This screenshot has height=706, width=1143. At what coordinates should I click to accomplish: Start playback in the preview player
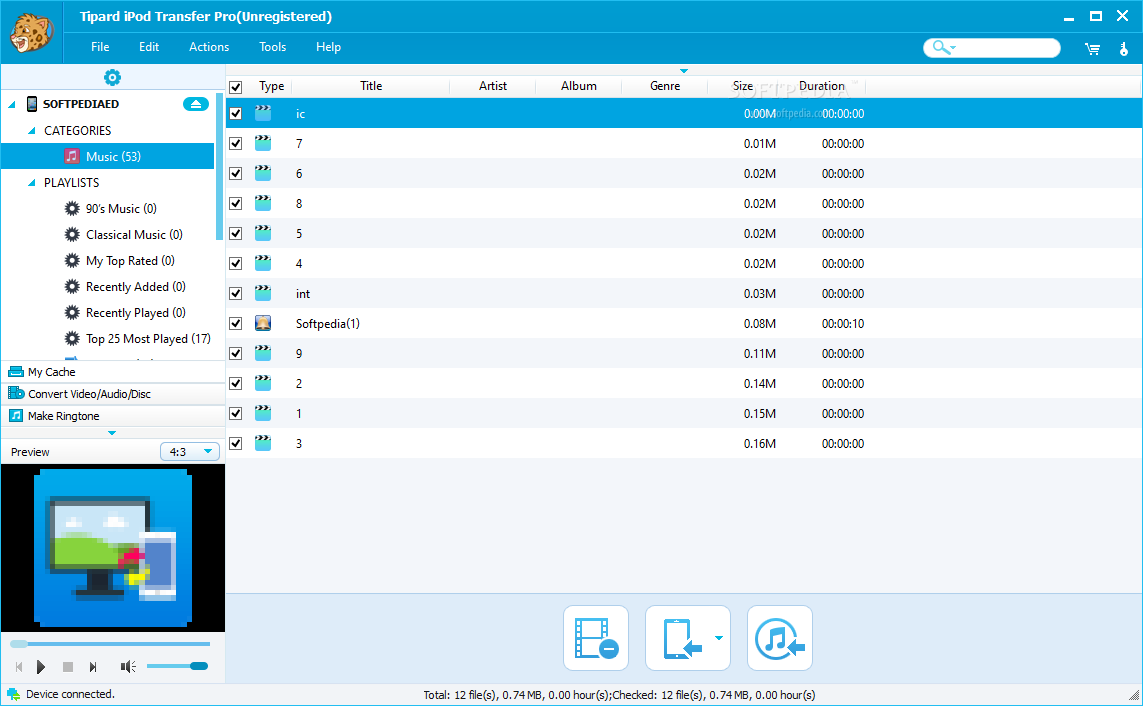(41, 667)
